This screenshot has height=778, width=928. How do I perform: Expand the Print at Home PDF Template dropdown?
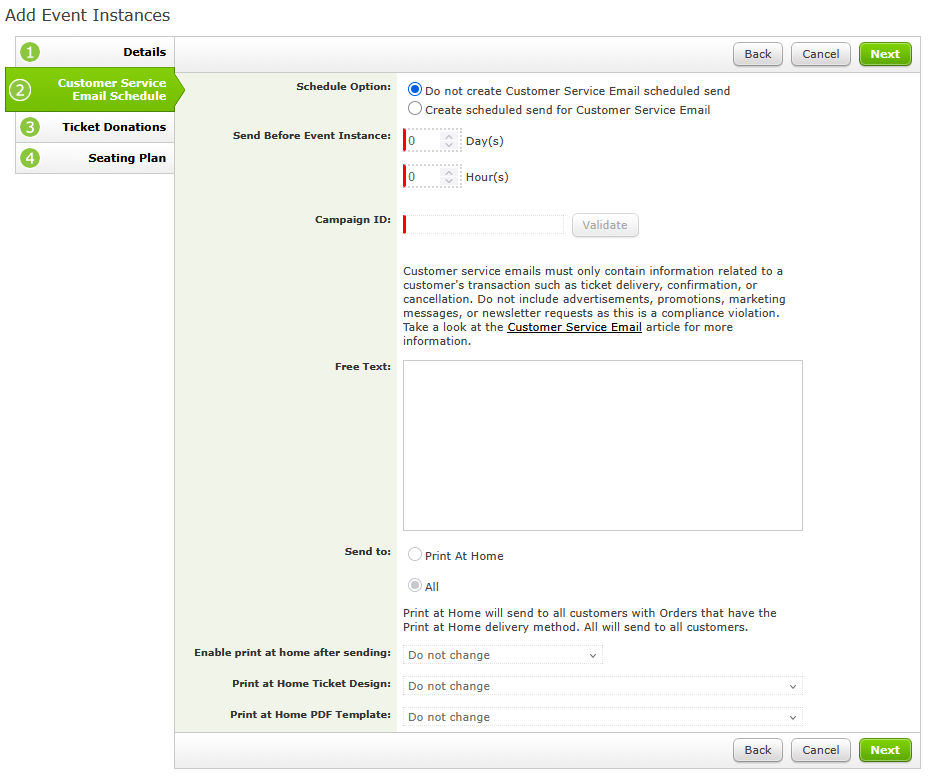tap(602, 717)
